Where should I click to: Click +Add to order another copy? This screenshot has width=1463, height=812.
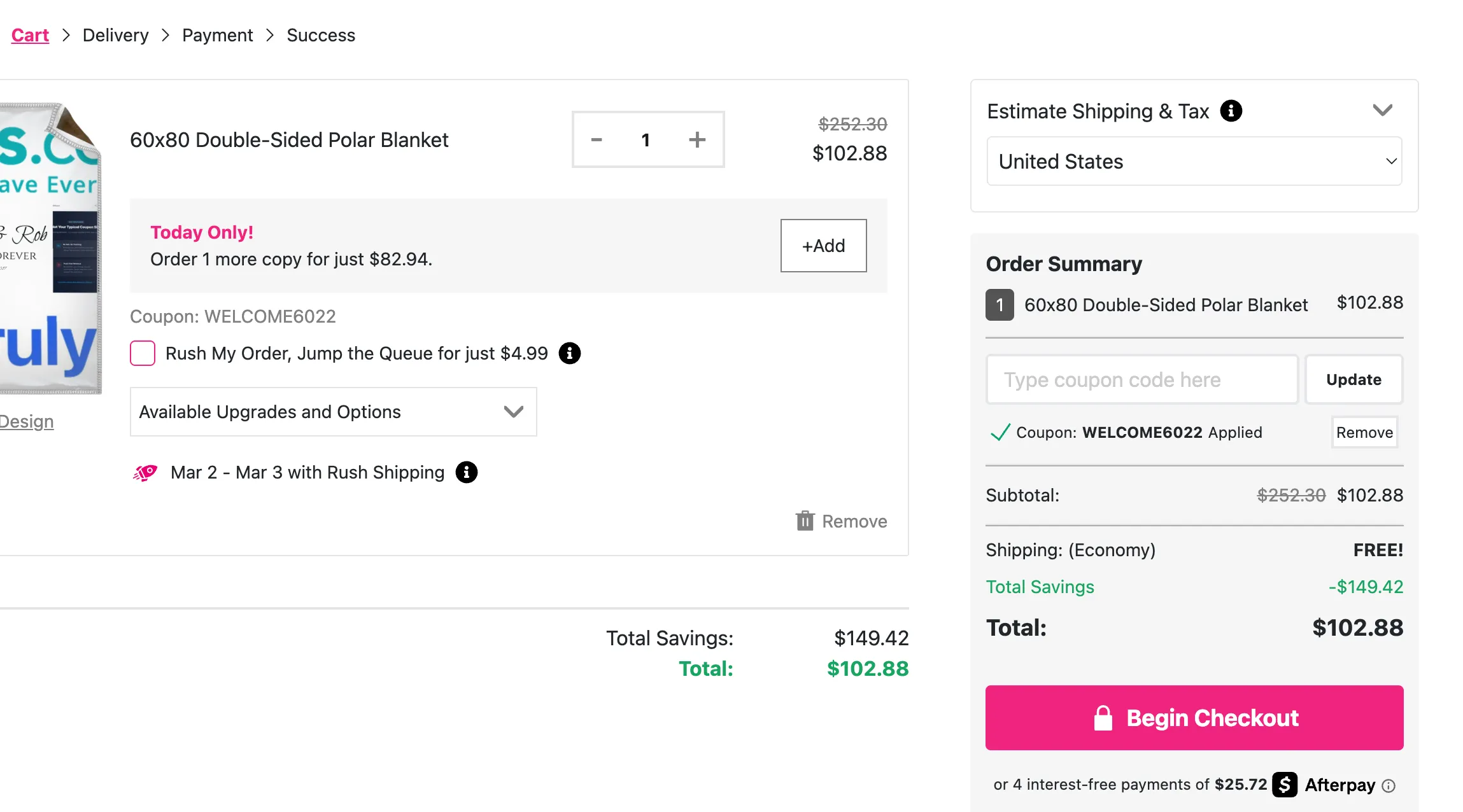(823, 246)
